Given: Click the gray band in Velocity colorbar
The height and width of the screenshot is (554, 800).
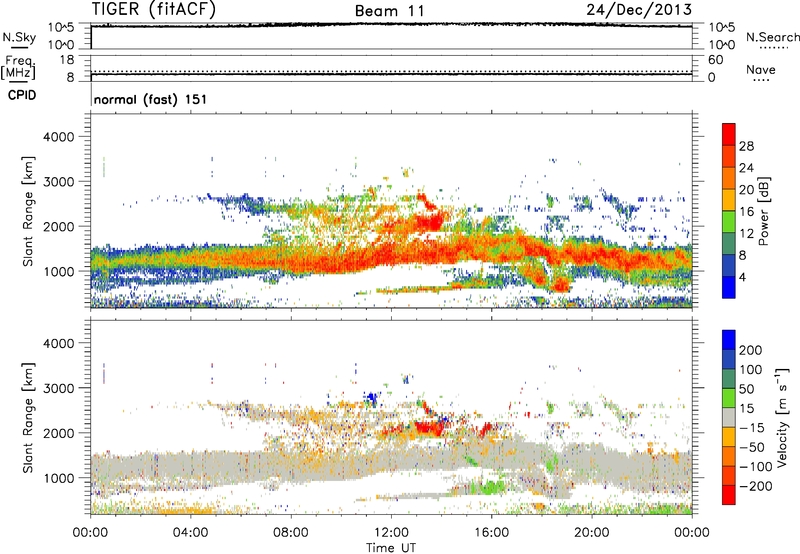Looking at the screenshot, I should [729, 417].
